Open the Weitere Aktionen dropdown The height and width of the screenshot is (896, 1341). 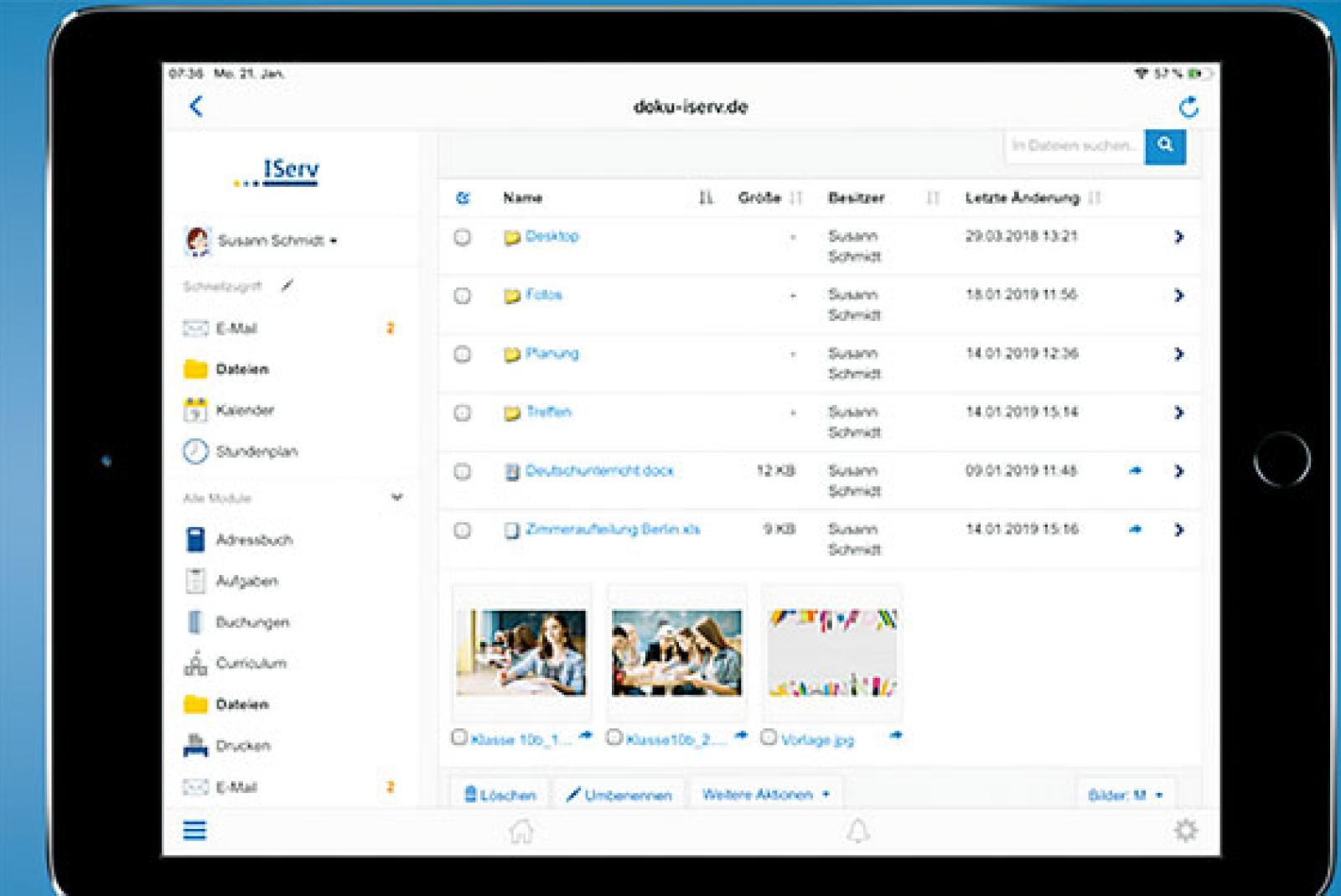tap(765, 795)
